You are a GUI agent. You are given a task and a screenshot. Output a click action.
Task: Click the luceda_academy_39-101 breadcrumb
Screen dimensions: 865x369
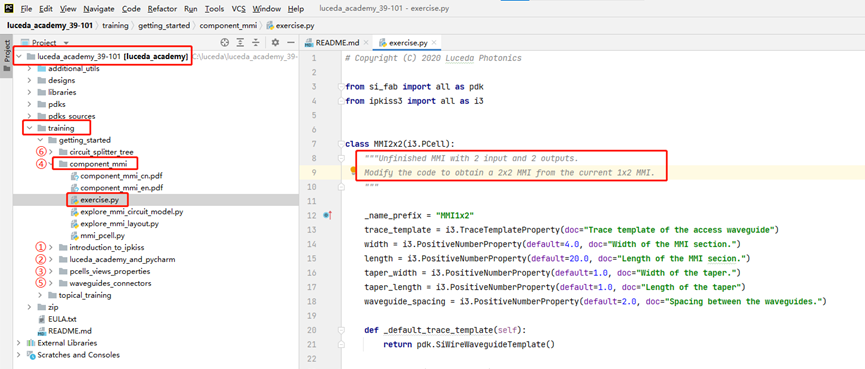(50, 25)
